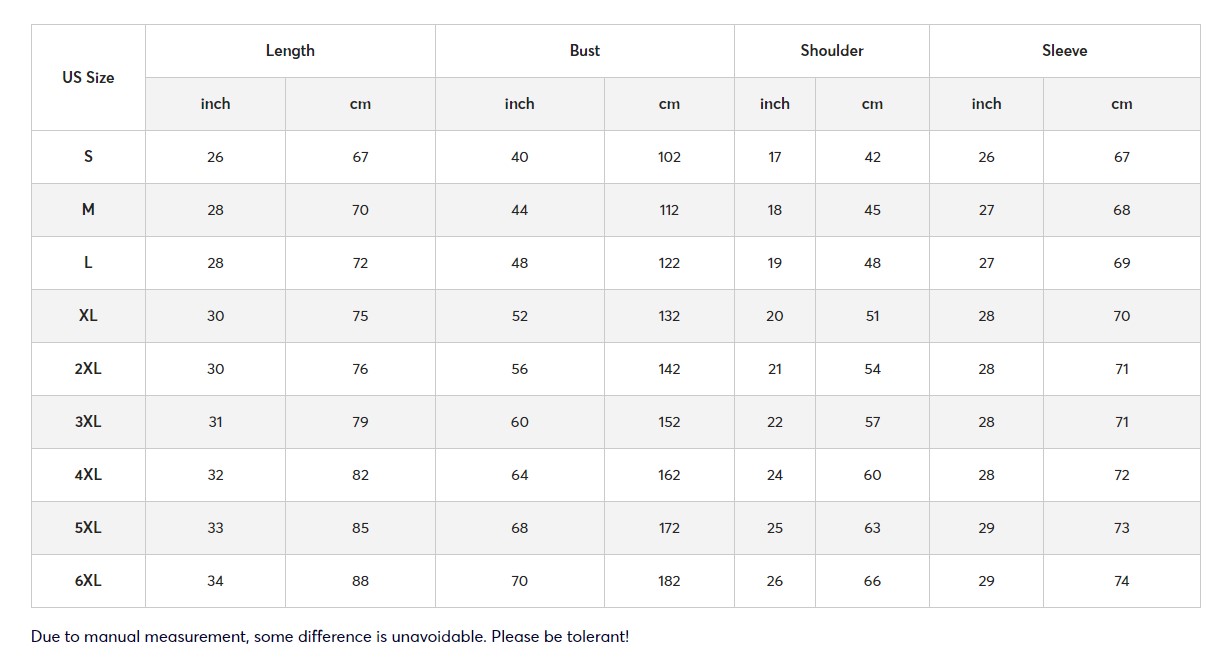The height and width of the screenshot is (658, 1220).
Task: Click the XL size row label
Action: coord(88,315)
